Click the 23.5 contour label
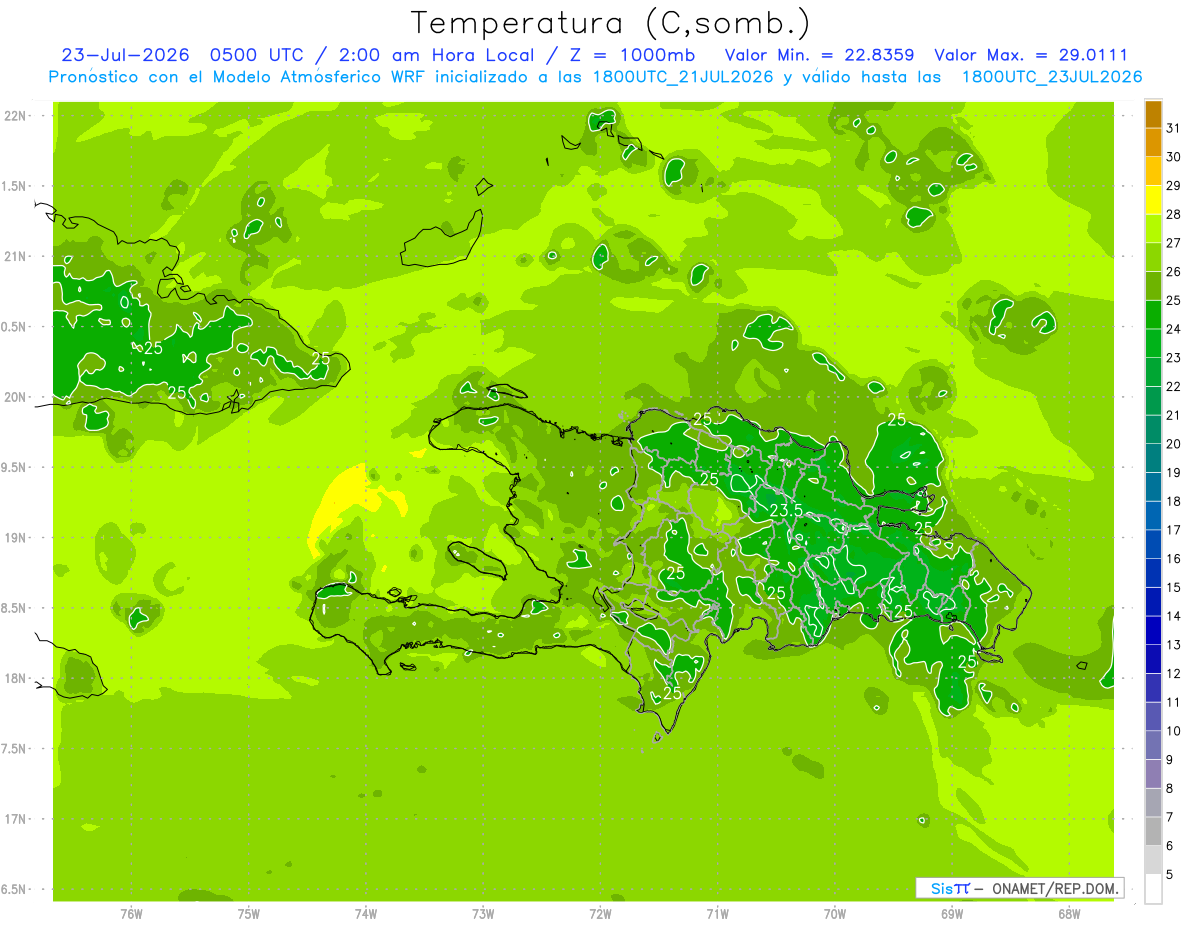1200x927 pixels. pos(786,510)
